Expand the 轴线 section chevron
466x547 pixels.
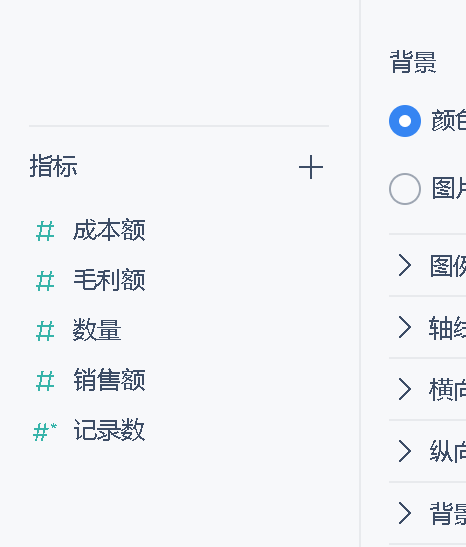point(405,327)
